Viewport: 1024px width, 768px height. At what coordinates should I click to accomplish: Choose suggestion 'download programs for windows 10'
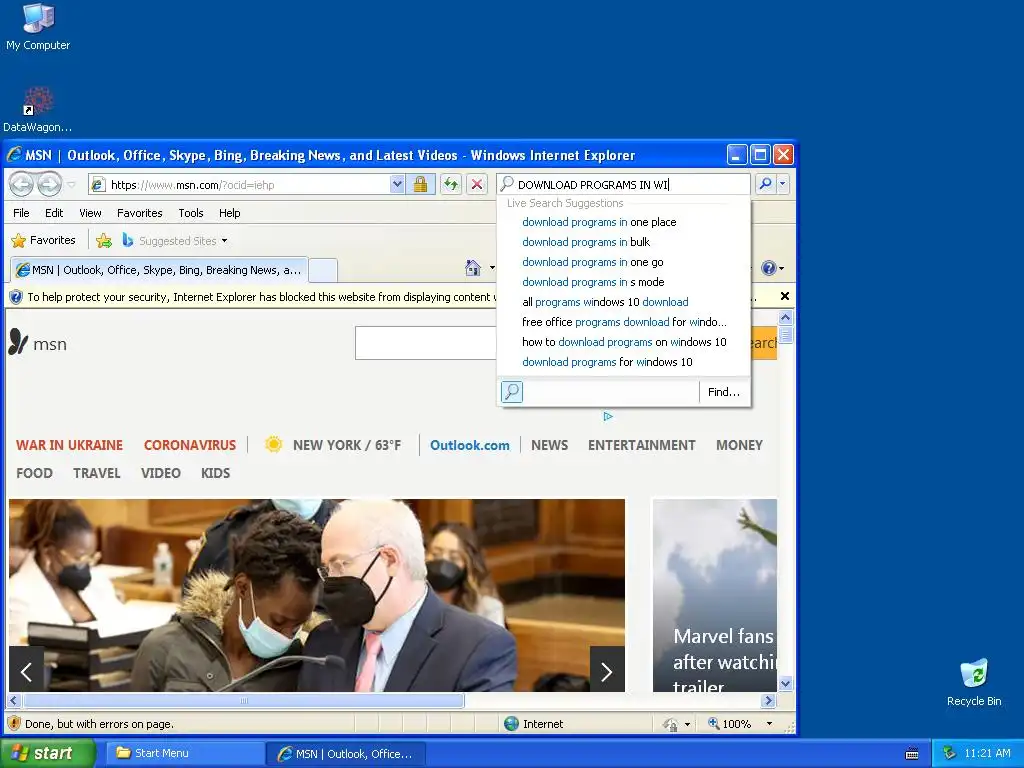pos(607,362)
